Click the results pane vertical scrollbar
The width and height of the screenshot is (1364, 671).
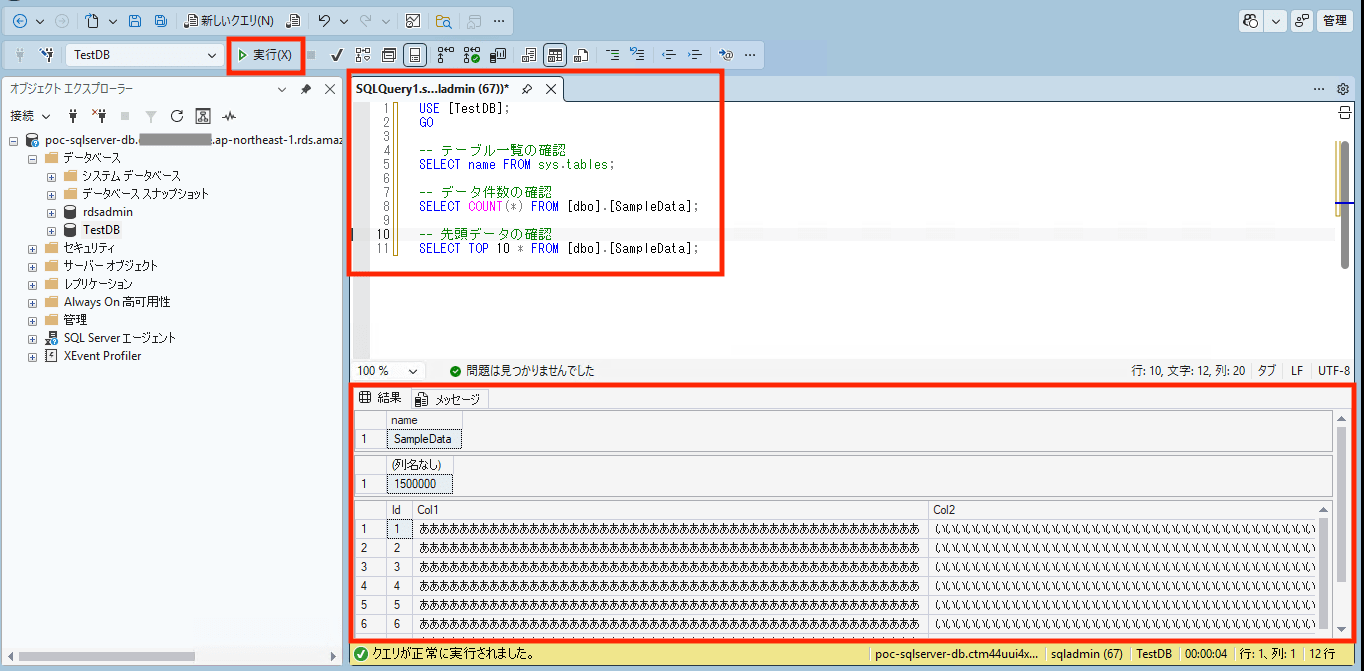1342,504
